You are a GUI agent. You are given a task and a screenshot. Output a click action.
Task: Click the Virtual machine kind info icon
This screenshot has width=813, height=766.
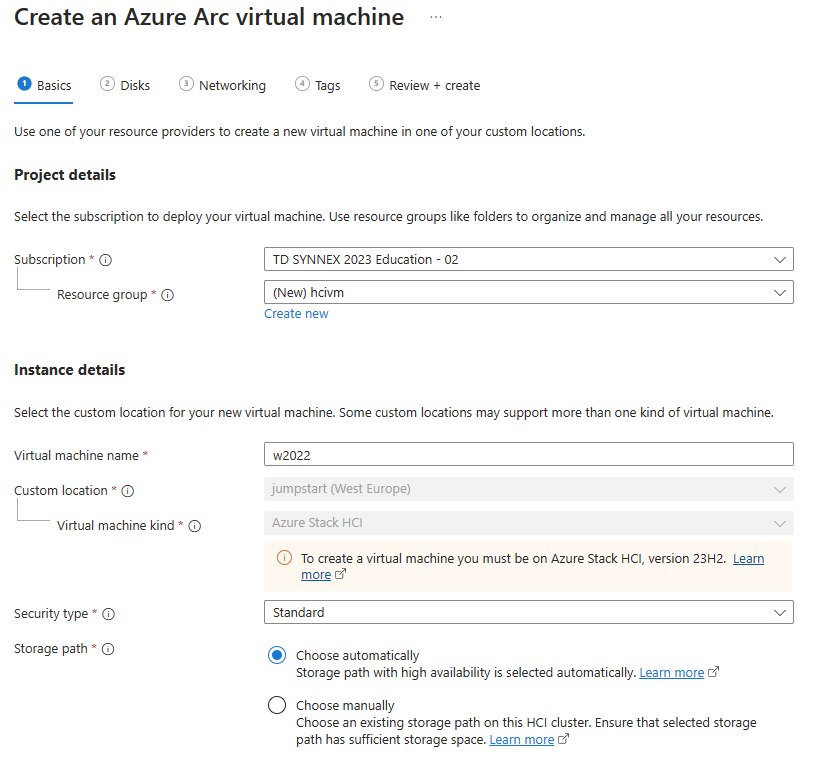[194, 526]
